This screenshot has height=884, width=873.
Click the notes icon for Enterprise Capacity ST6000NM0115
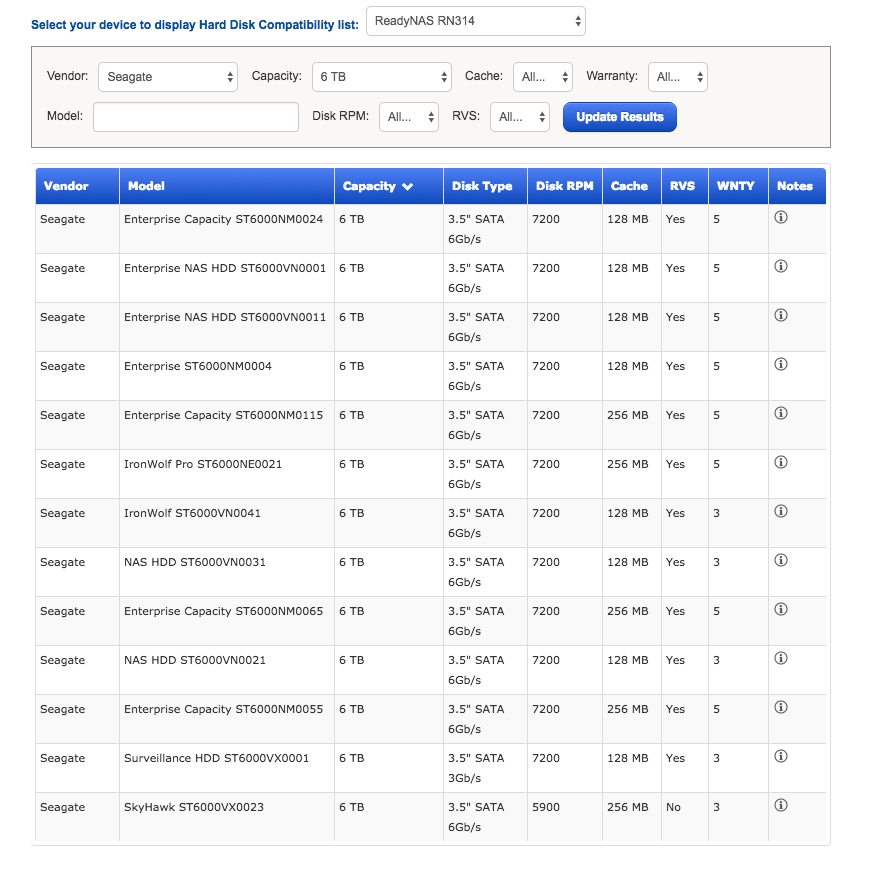(x=781, y=413)
